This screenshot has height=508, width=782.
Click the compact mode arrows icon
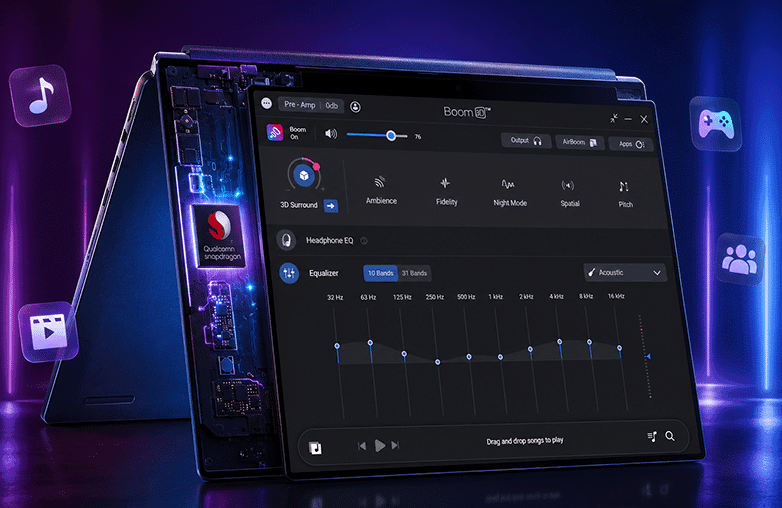(614, 118)
